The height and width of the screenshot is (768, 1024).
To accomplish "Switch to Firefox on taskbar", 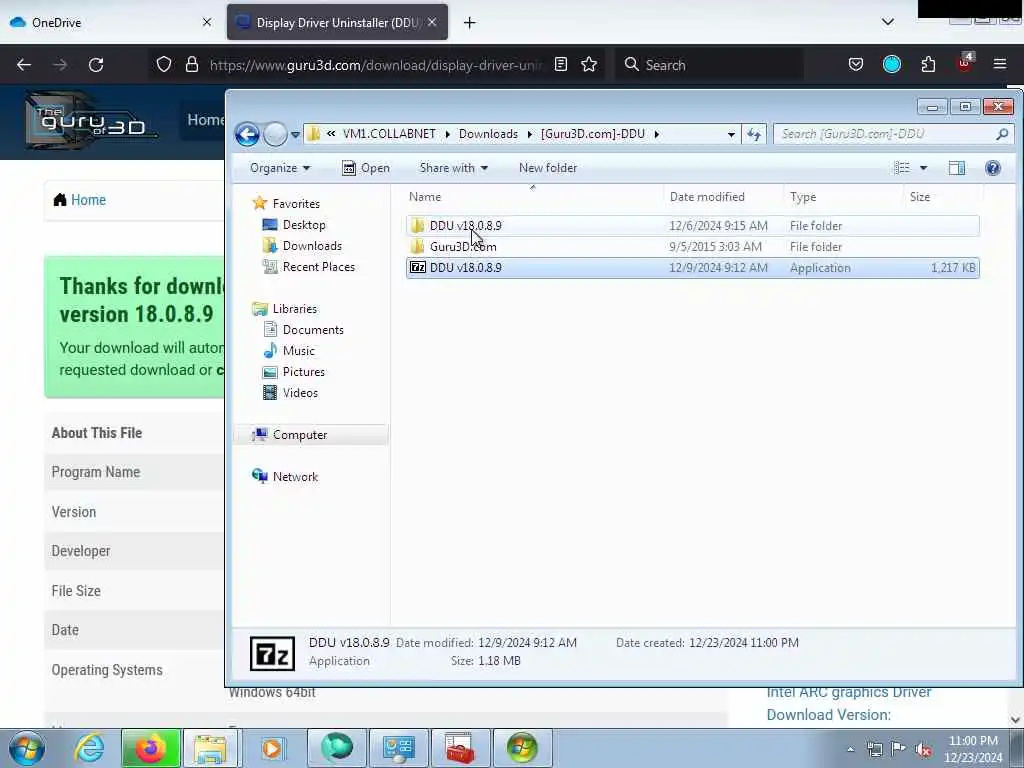I will (150, 748).
